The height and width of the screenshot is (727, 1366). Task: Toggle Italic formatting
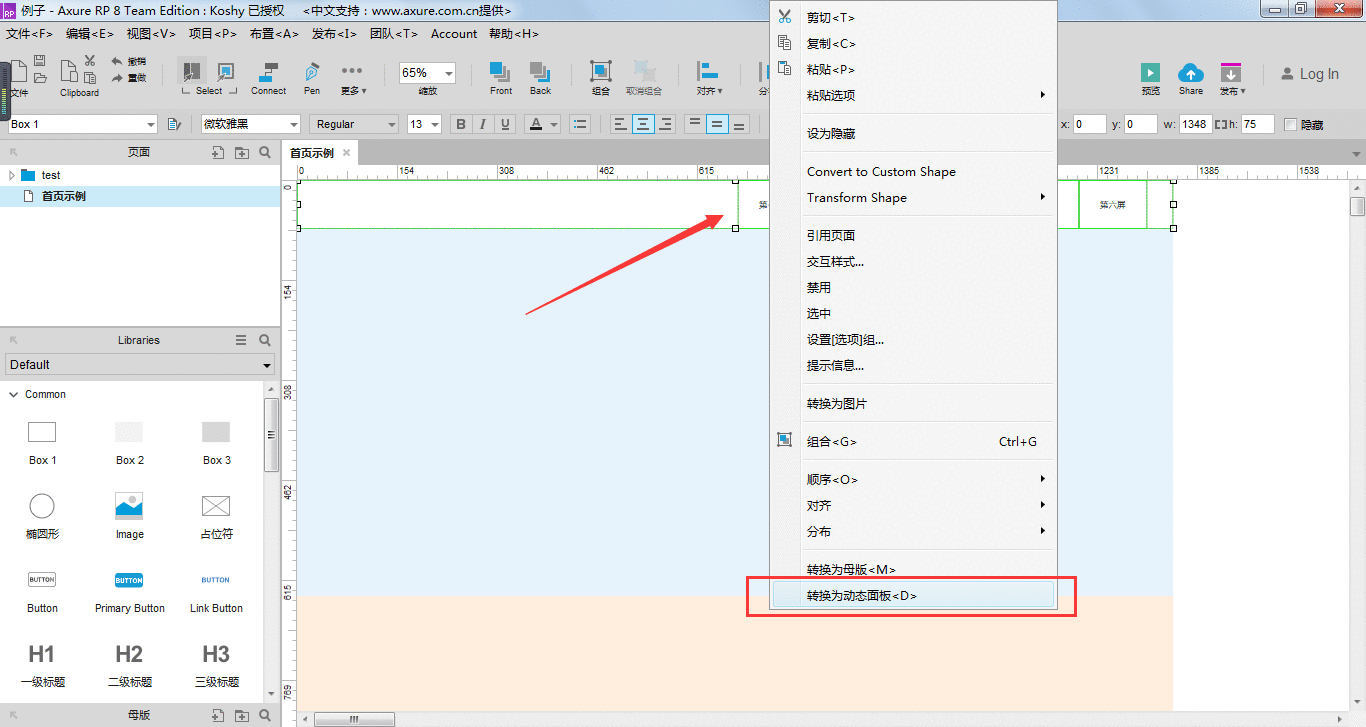click(483, 124)
